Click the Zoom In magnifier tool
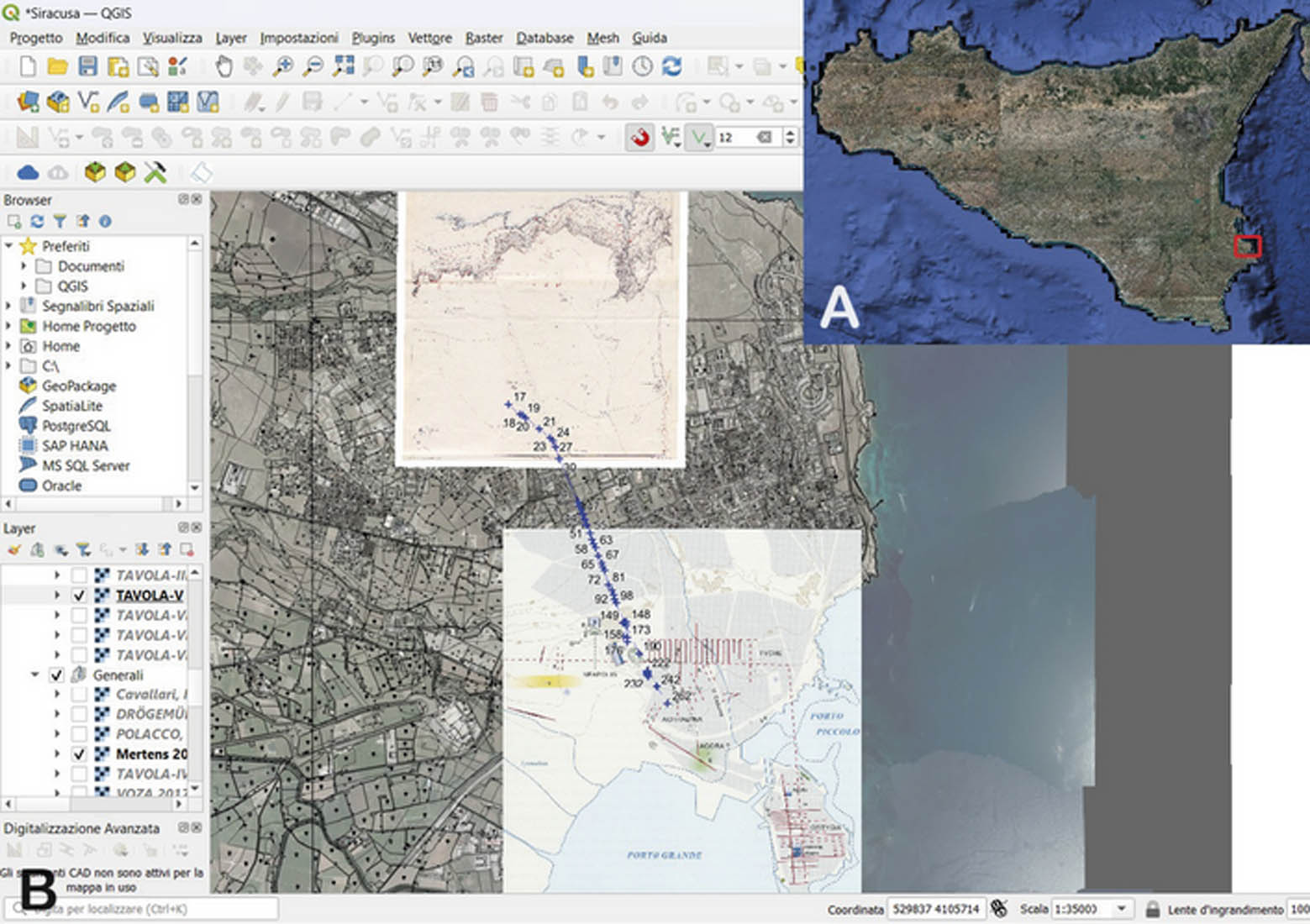 click(x=282, y=66)
